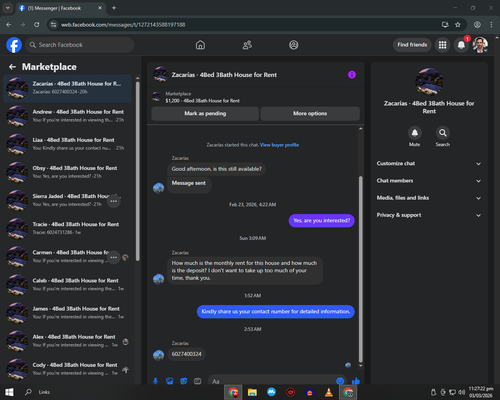Open the notifications bell icon

pyautogui.click(x=461, y=45)
